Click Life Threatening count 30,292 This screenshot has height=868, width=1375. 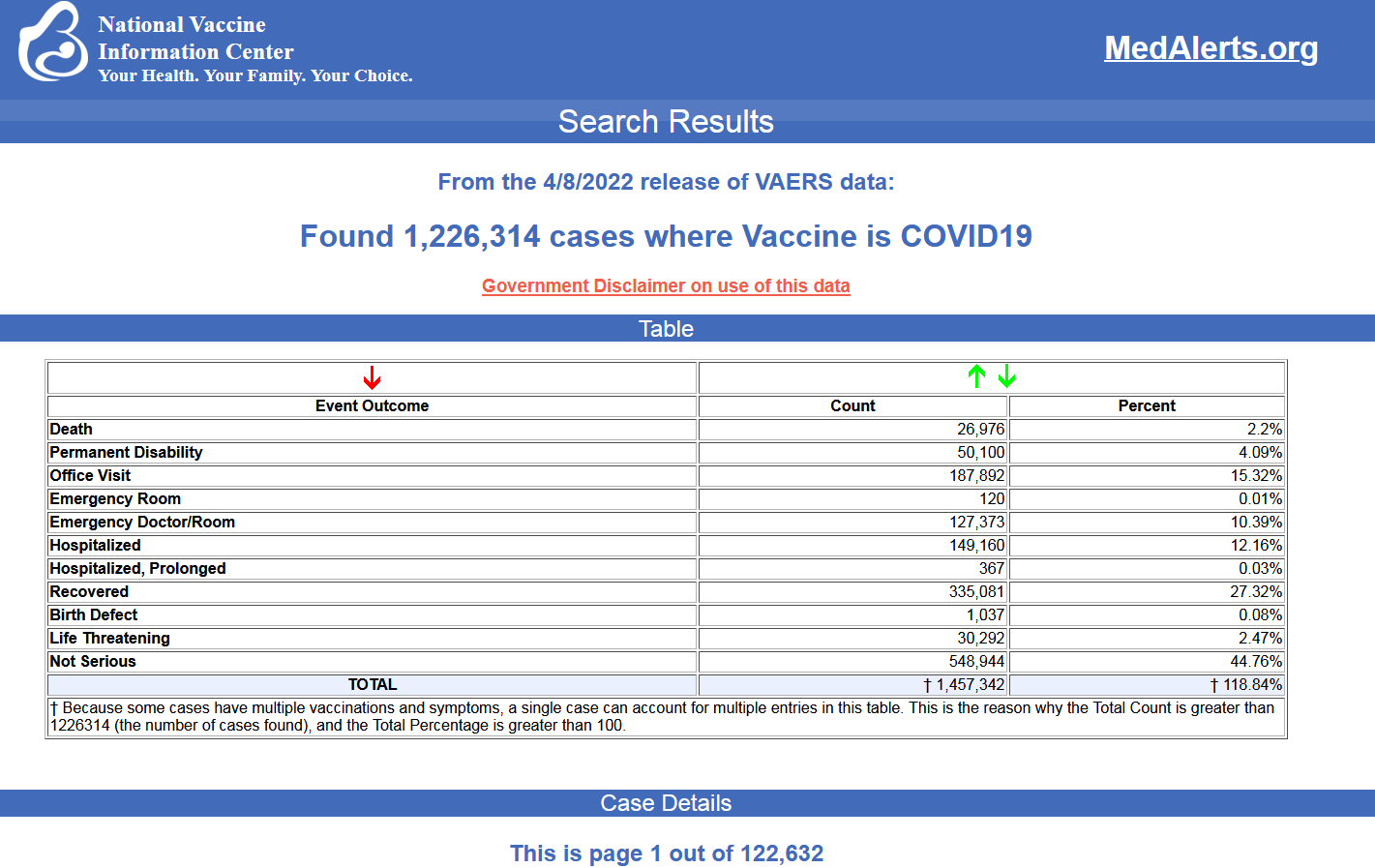[981, 638]
